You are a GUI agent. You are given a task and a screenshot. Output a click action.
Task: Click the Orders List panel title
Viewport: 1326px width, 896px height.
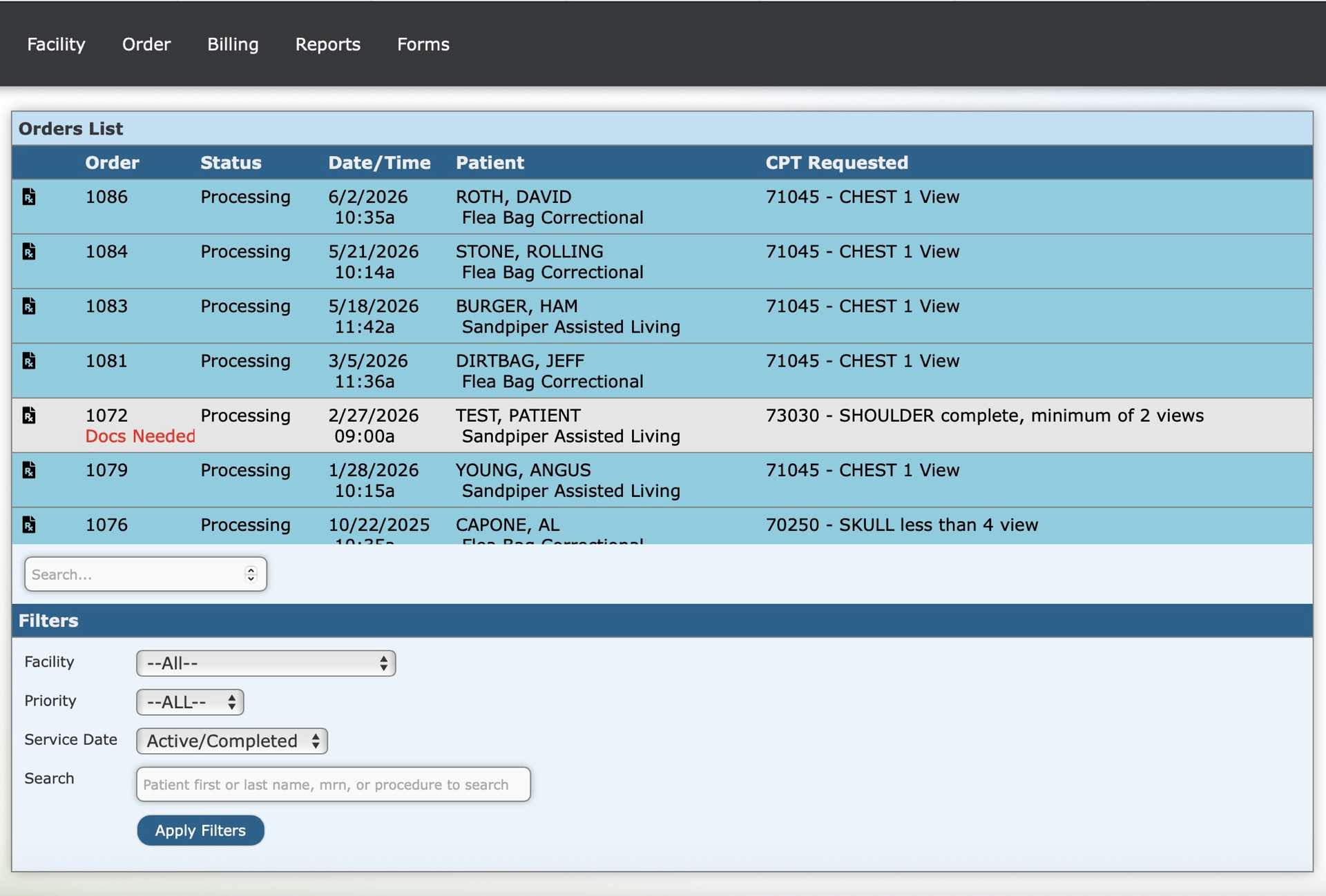pos(70,128)
